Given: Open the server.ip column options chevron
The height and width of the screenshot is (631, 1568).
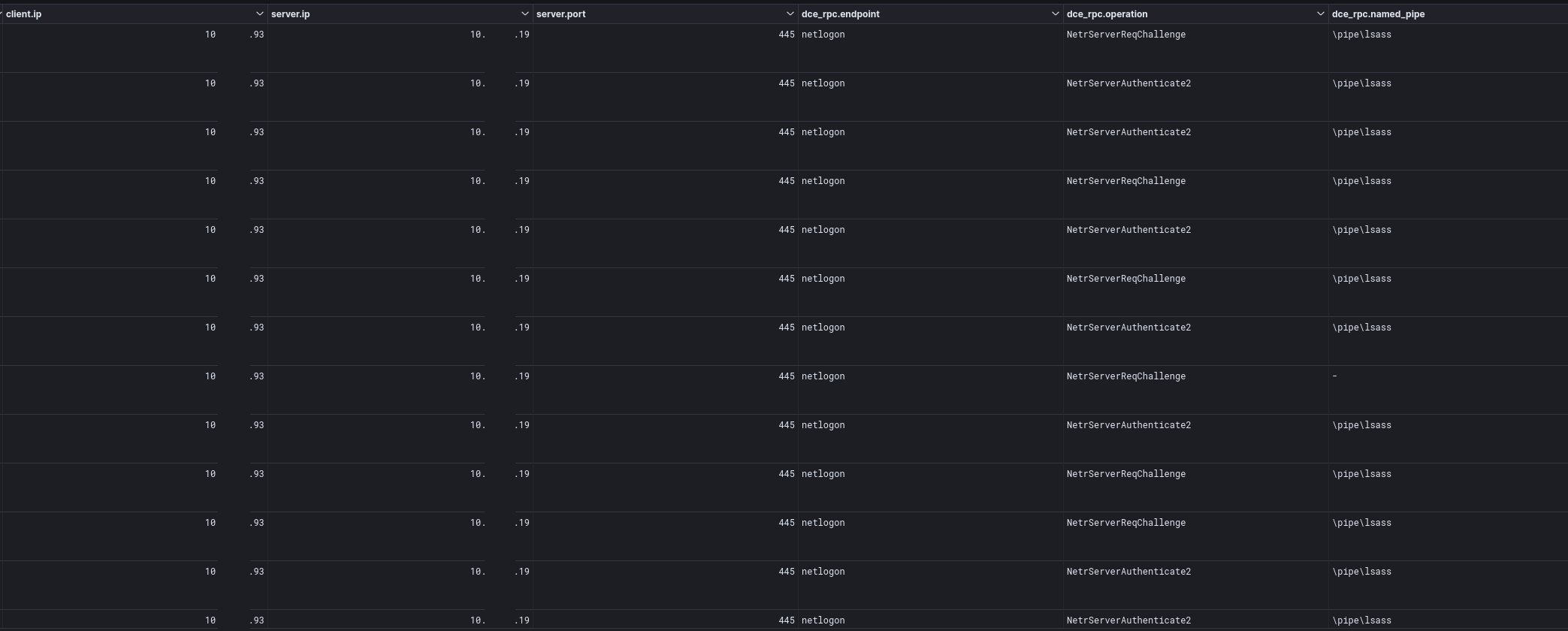Looking at the screenshot, I should click(524, 14).
